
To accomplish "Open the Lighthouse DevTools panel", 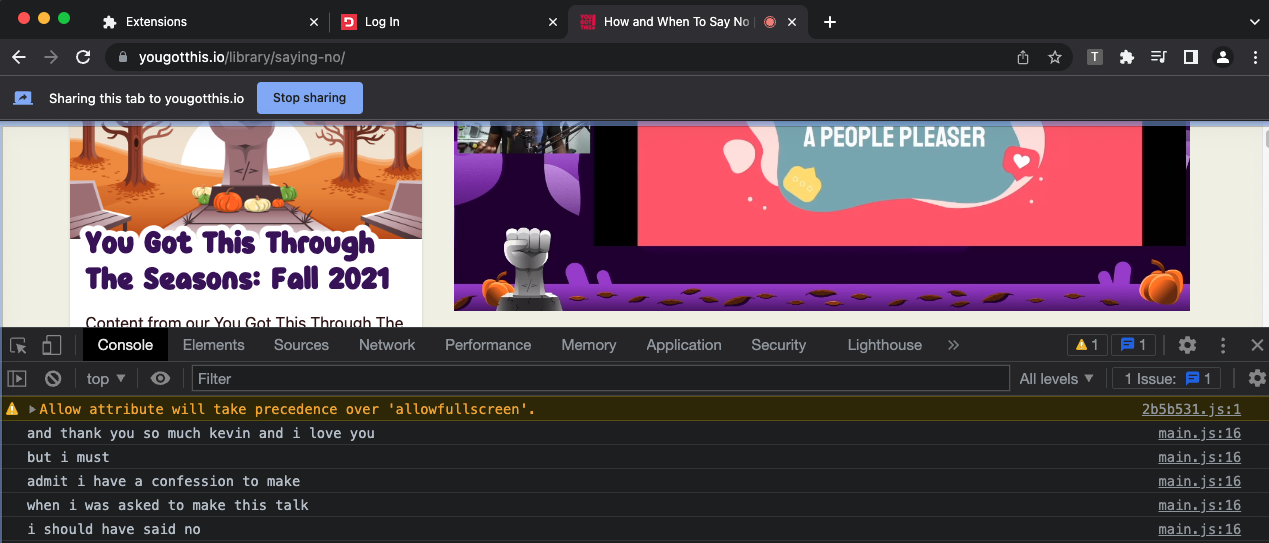I will pyautogui.click(x=884, y=345).
